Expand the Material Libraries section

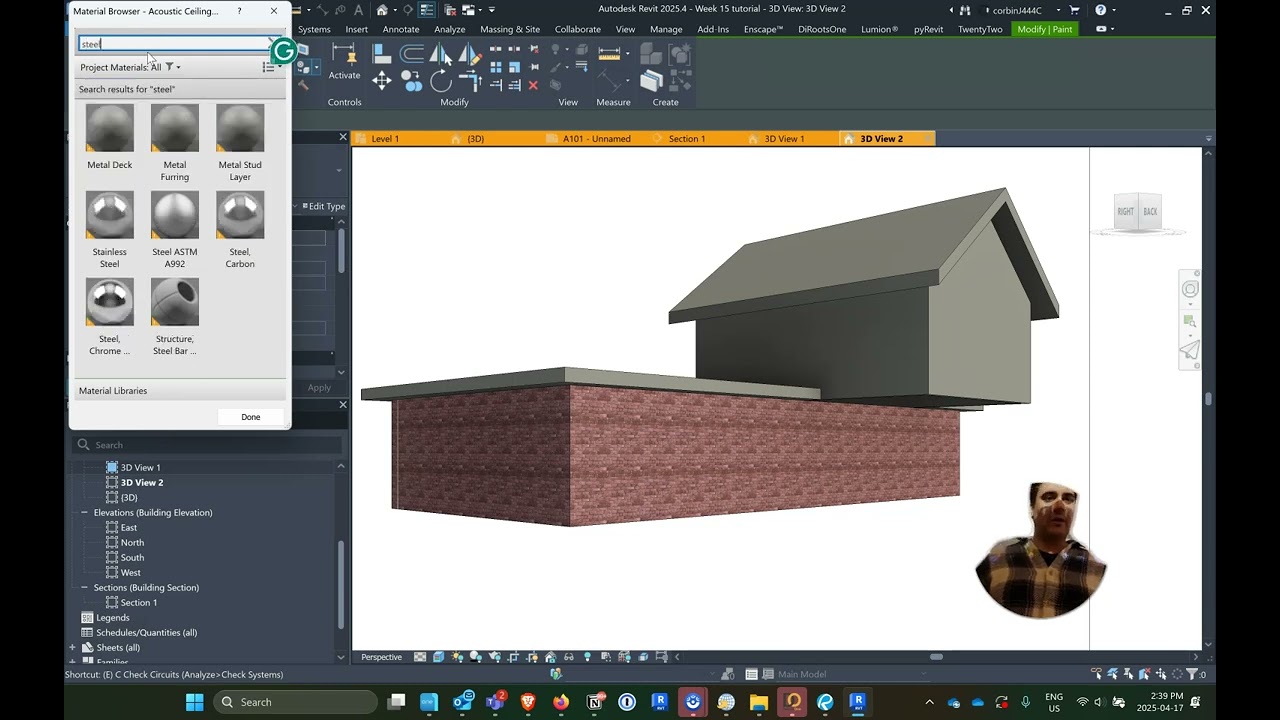180,390
